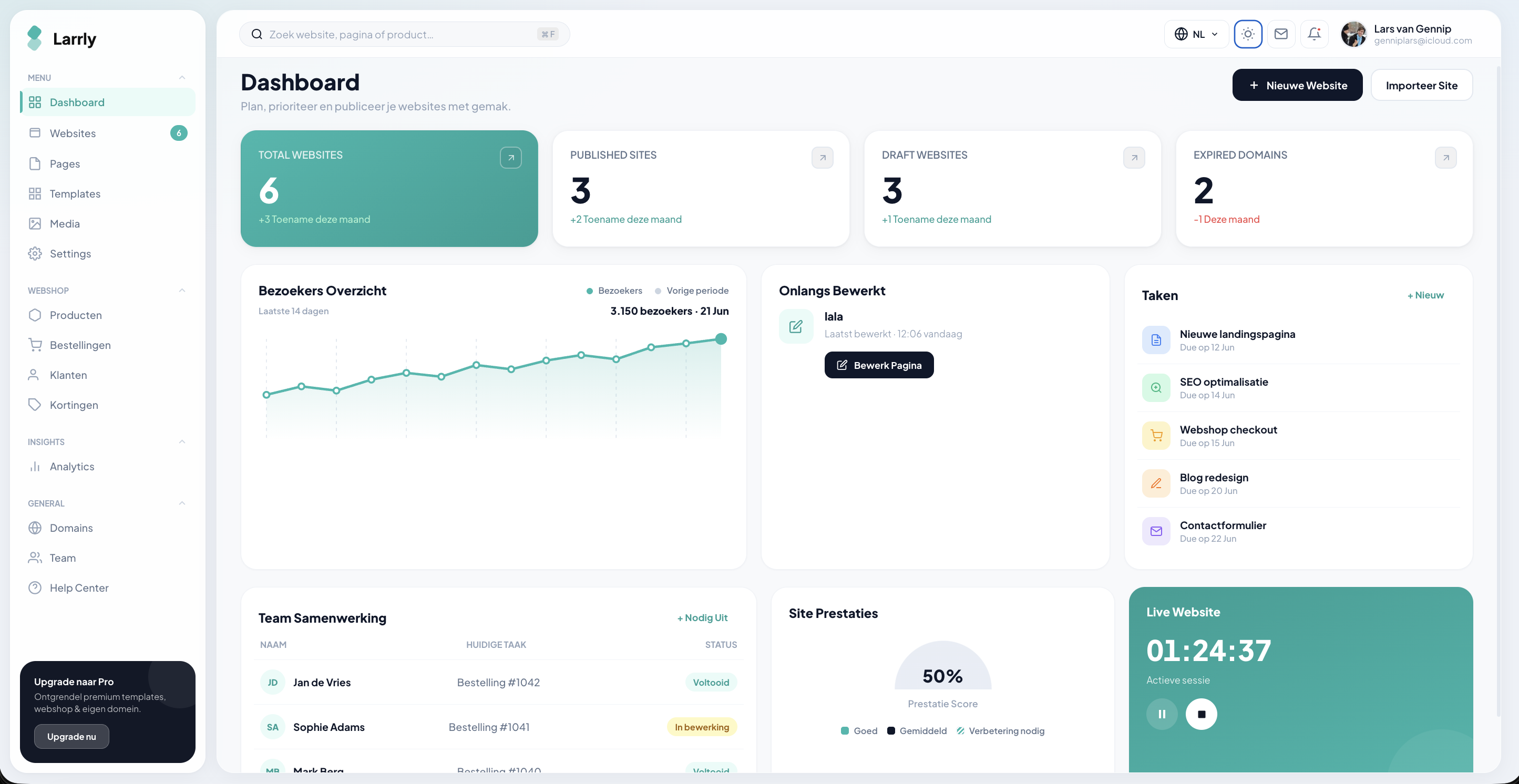This screenshot has height=784, width=1519.
Task: Focus the website search field
Action: click(404, 34)
